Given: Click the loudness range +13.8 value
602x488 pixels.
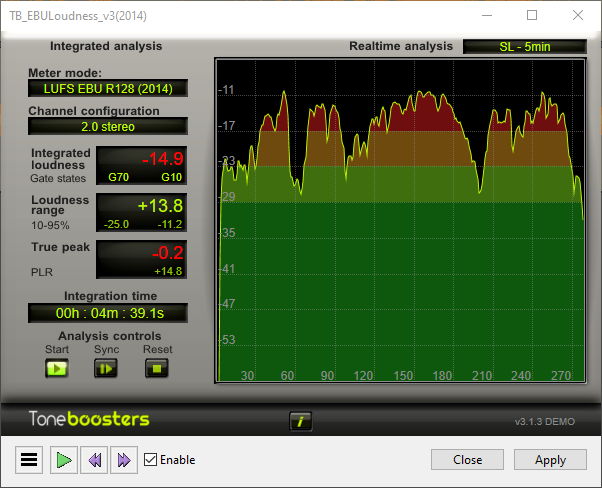Looking at the screenshot, I should pos(160,206).
